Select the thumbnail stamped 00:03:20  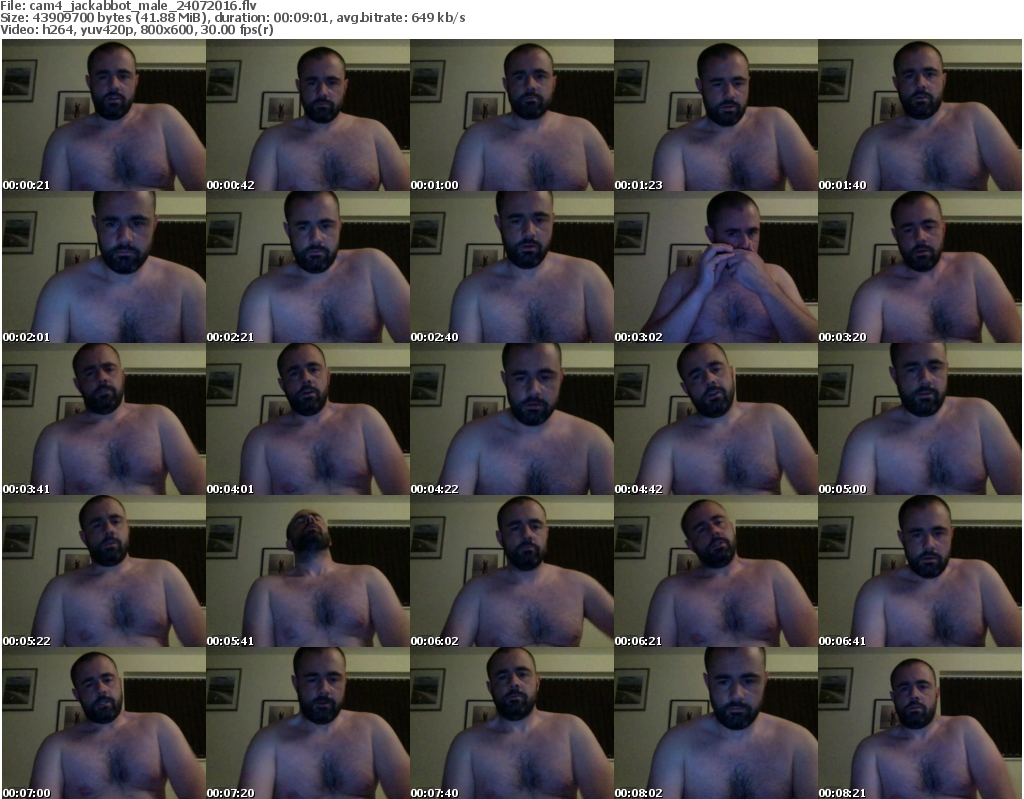pos(920,267)
